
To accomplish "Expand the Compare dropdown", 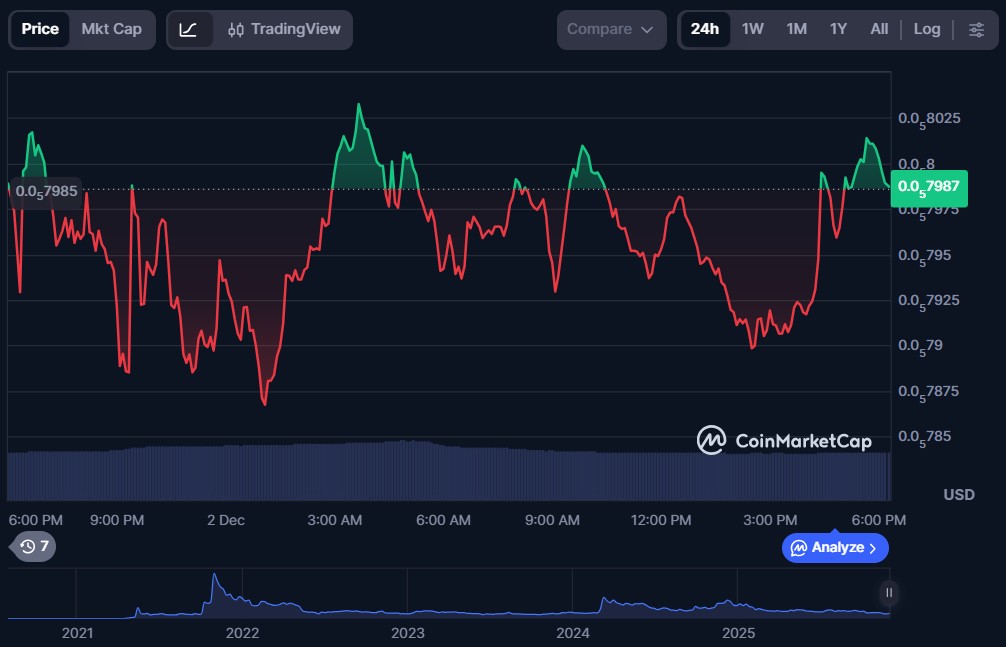I will point(611,30).
